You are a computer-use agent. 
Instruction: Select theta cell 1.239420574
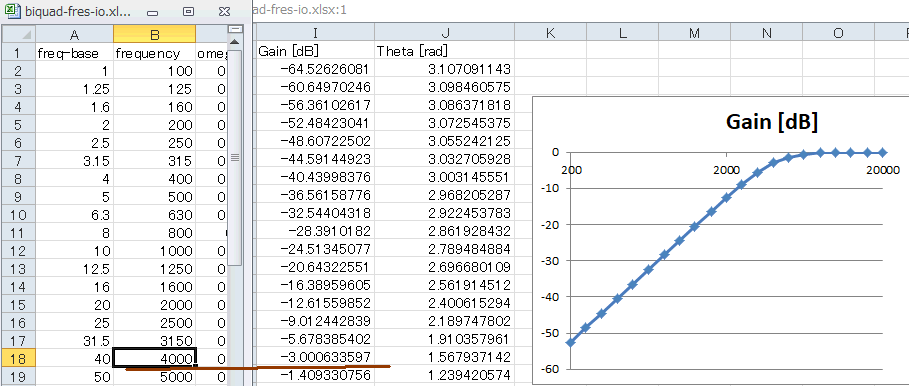444,374
